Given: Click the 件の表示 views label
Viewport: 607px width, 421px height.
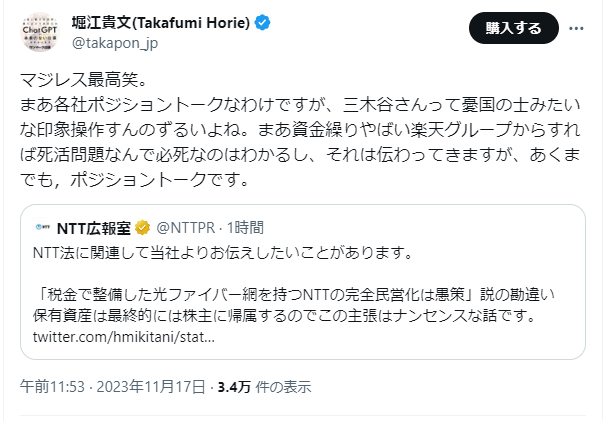Looking at the screenshot, I should (284, 386).
